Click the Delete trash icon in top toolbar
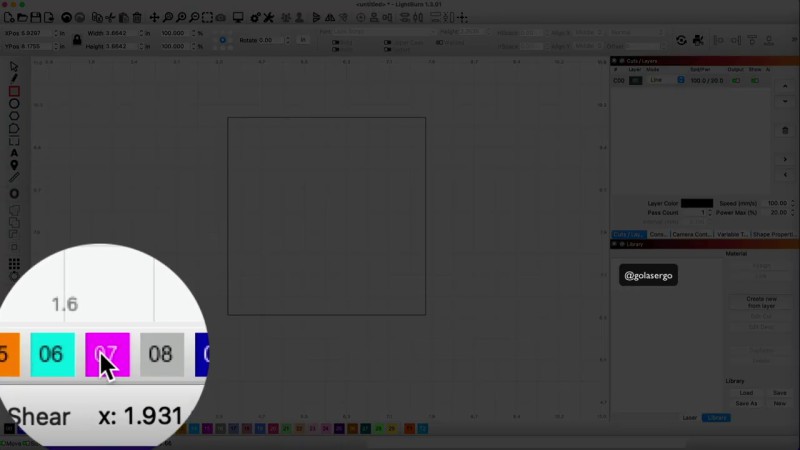Screen dimensions: 800x450 (x=137, y=17)
